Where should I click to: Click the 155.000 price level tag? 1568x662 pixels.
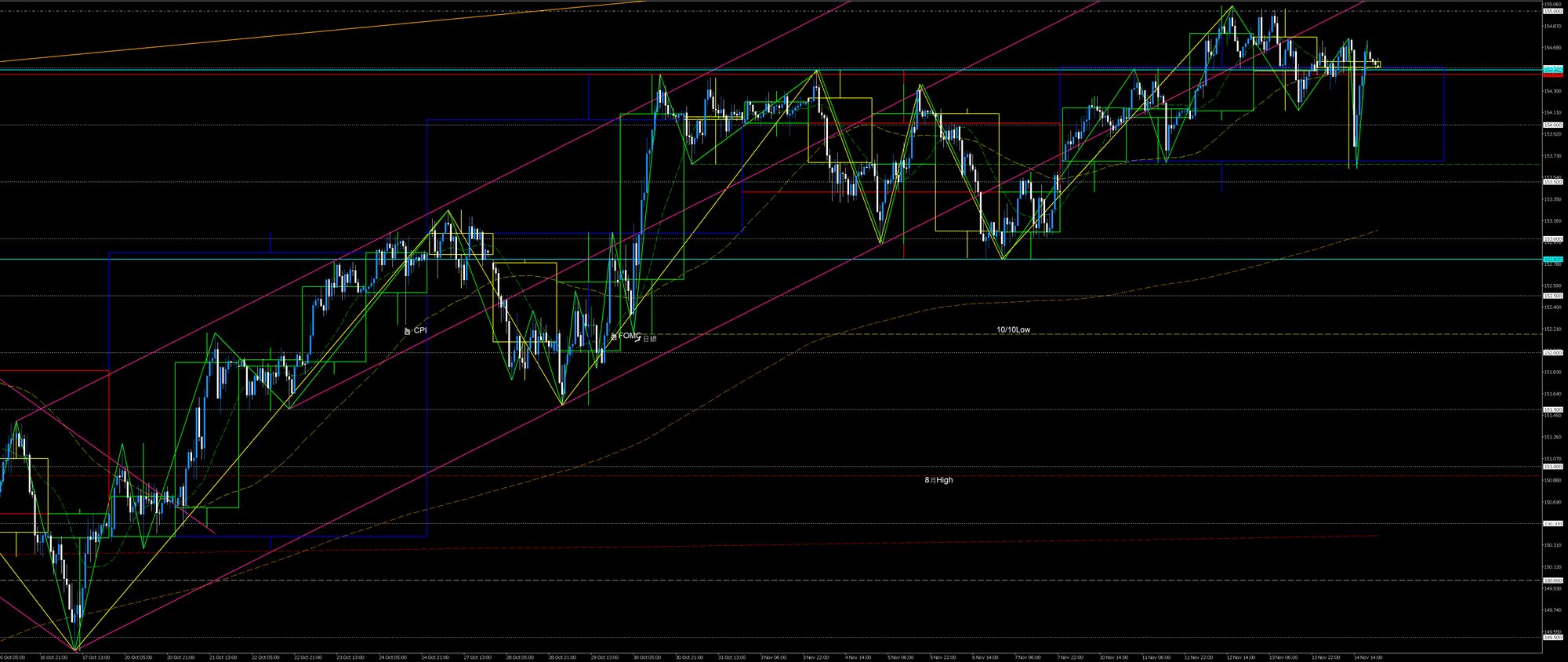(1552, 11)
